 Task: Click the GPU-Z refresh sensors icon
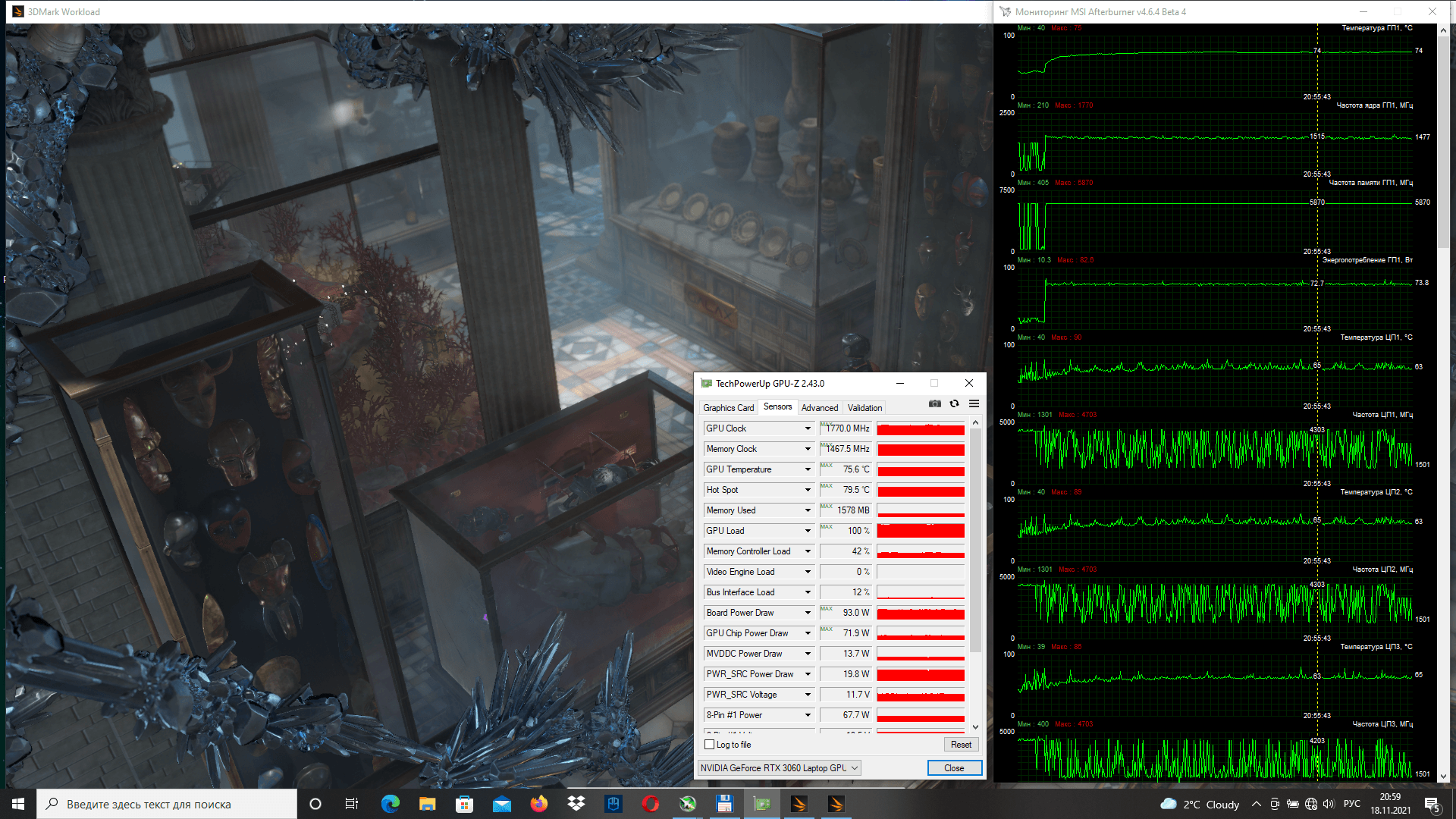pos(954,404)
